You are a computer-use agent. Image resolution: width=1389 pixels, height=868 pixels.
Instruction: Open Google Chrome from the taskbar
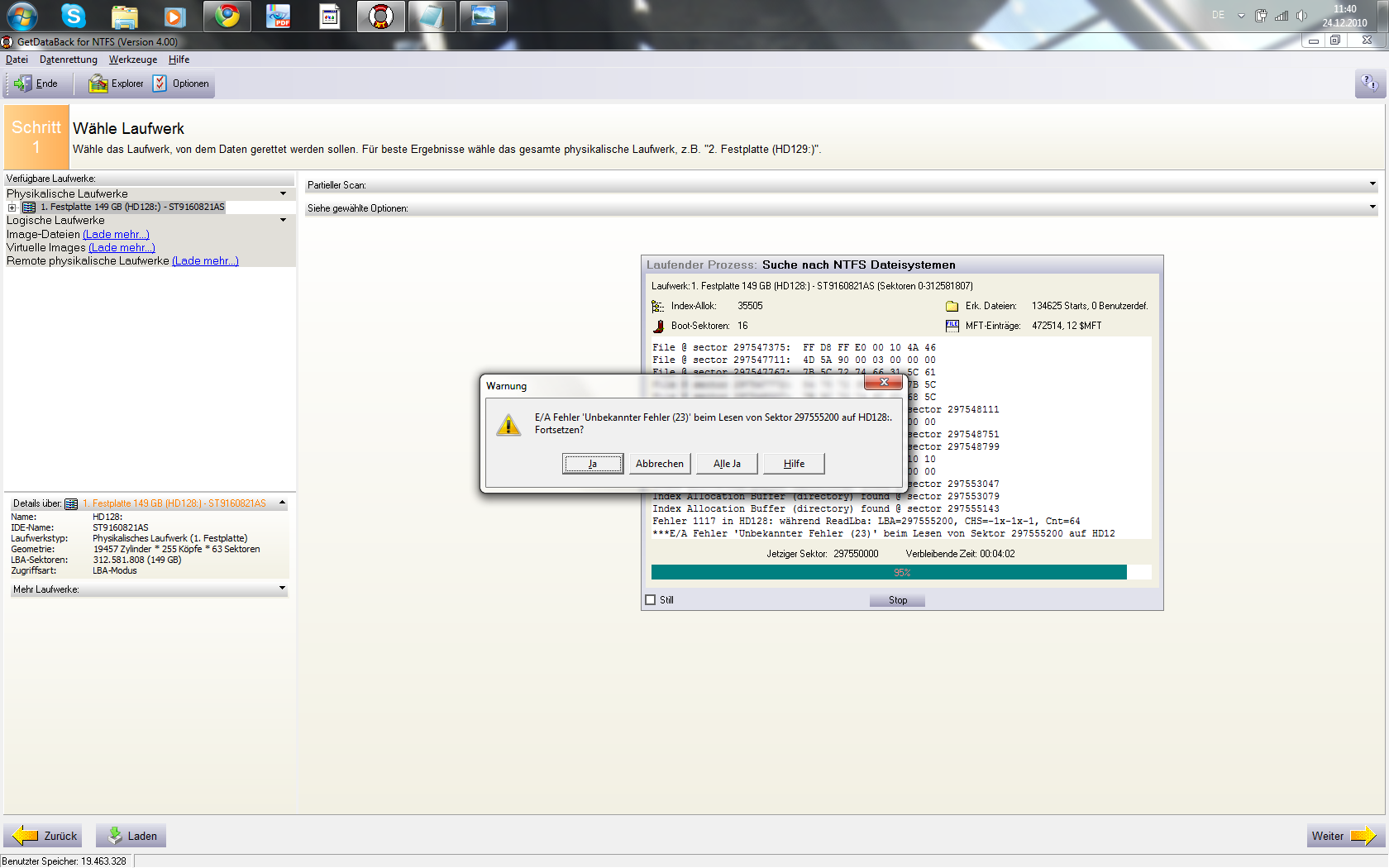(x=227, y=16)
